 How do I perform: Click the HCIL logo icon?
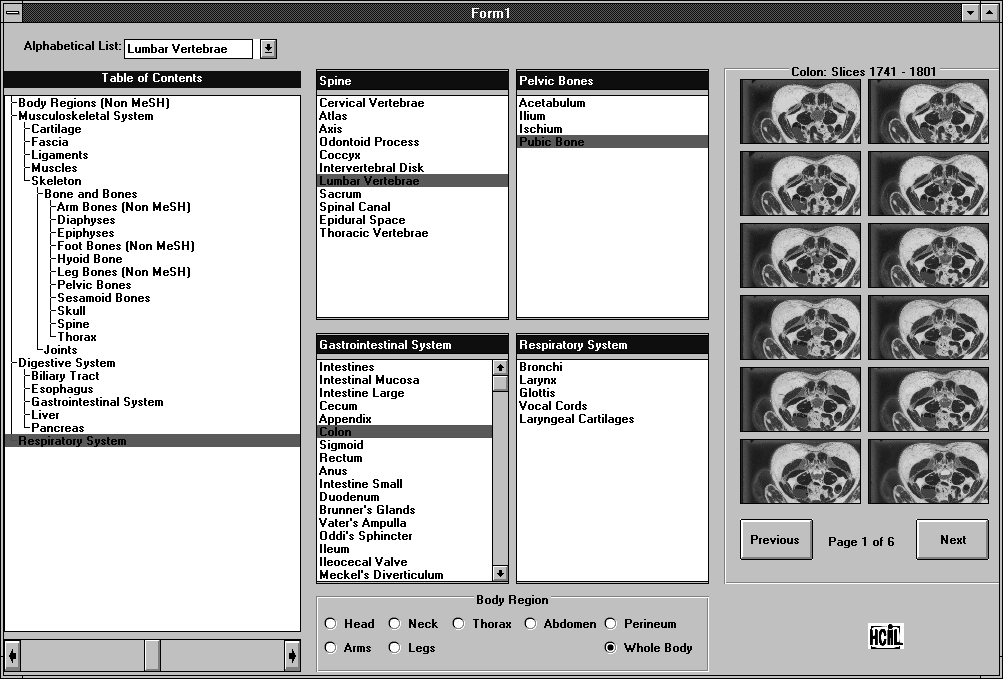tap(886, 636)
